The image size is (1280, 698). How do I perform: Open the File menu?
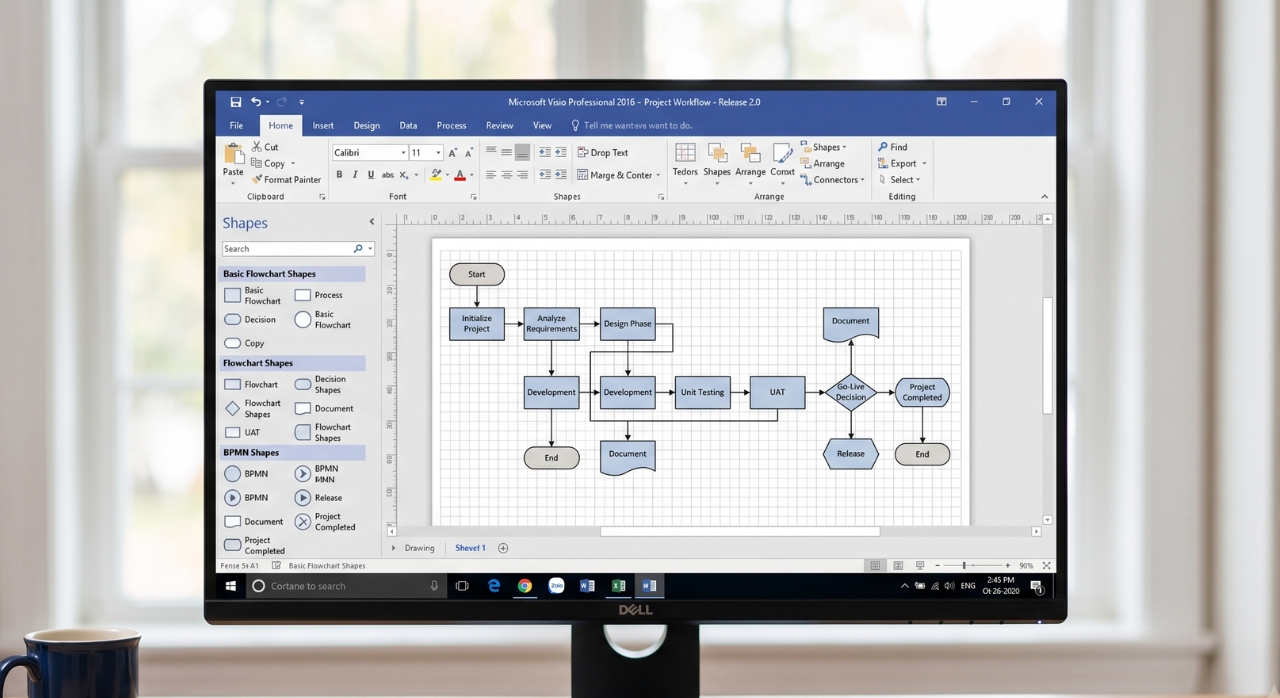click(236, 126)
